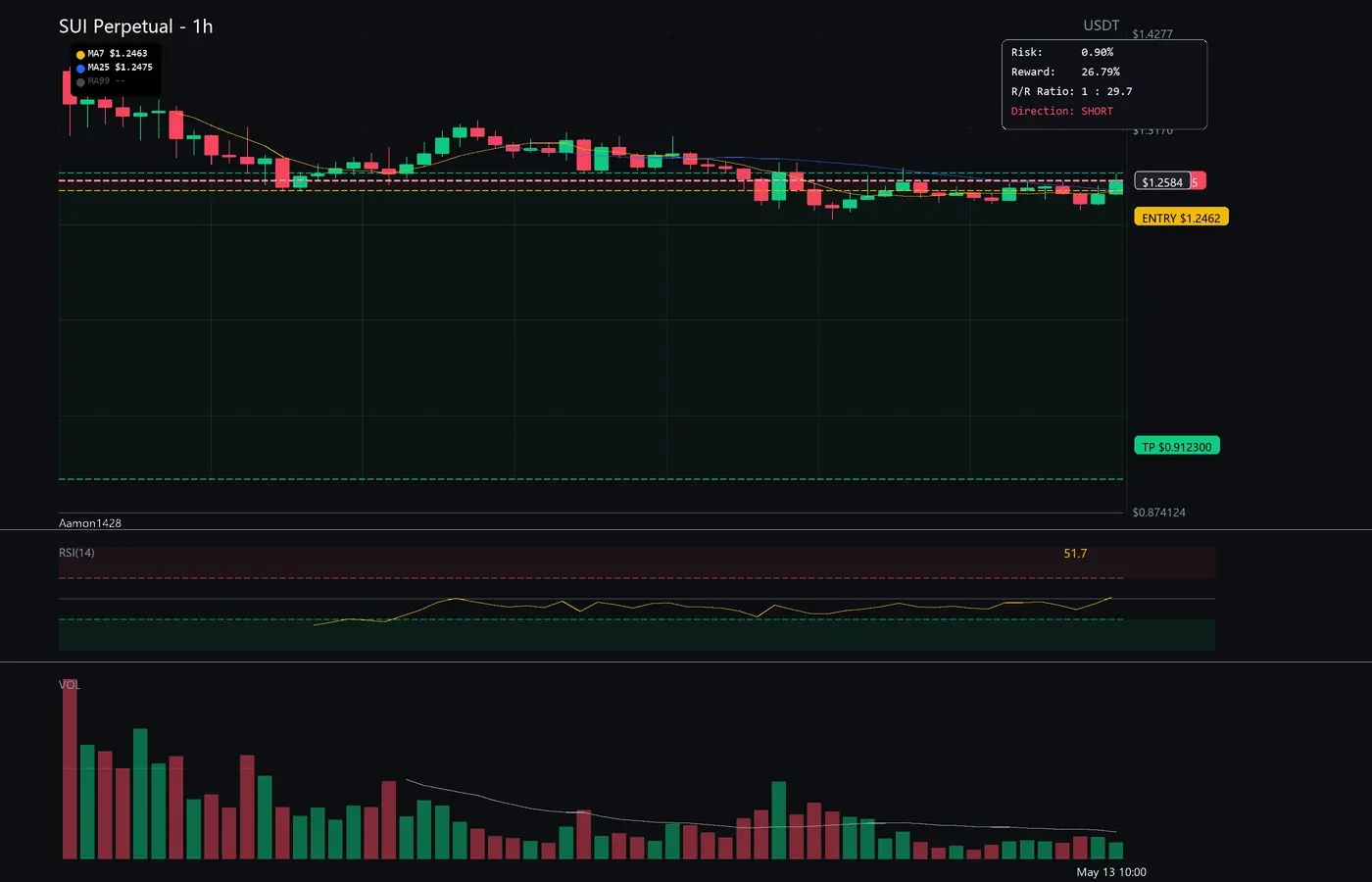Click the USDT currency label
Screen dimensions: 1372x882
pos(1101,25)
